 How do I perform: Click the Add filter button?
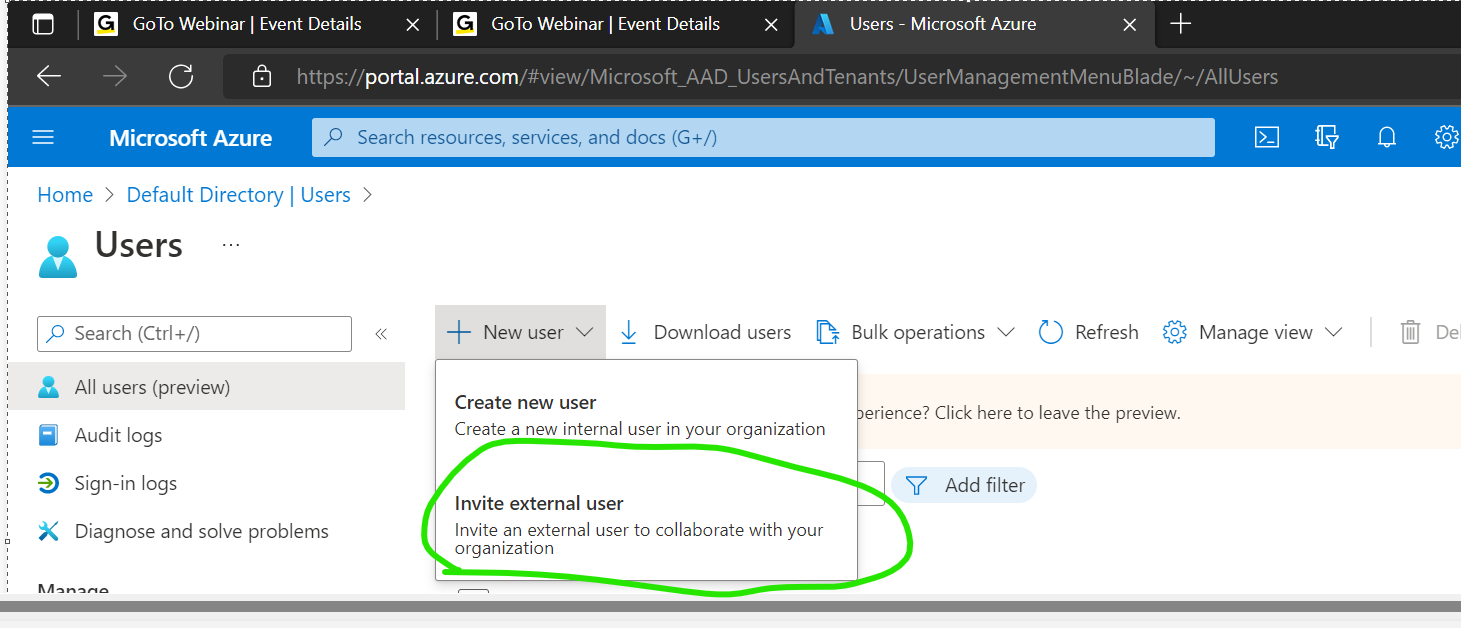tap(965, 485)
